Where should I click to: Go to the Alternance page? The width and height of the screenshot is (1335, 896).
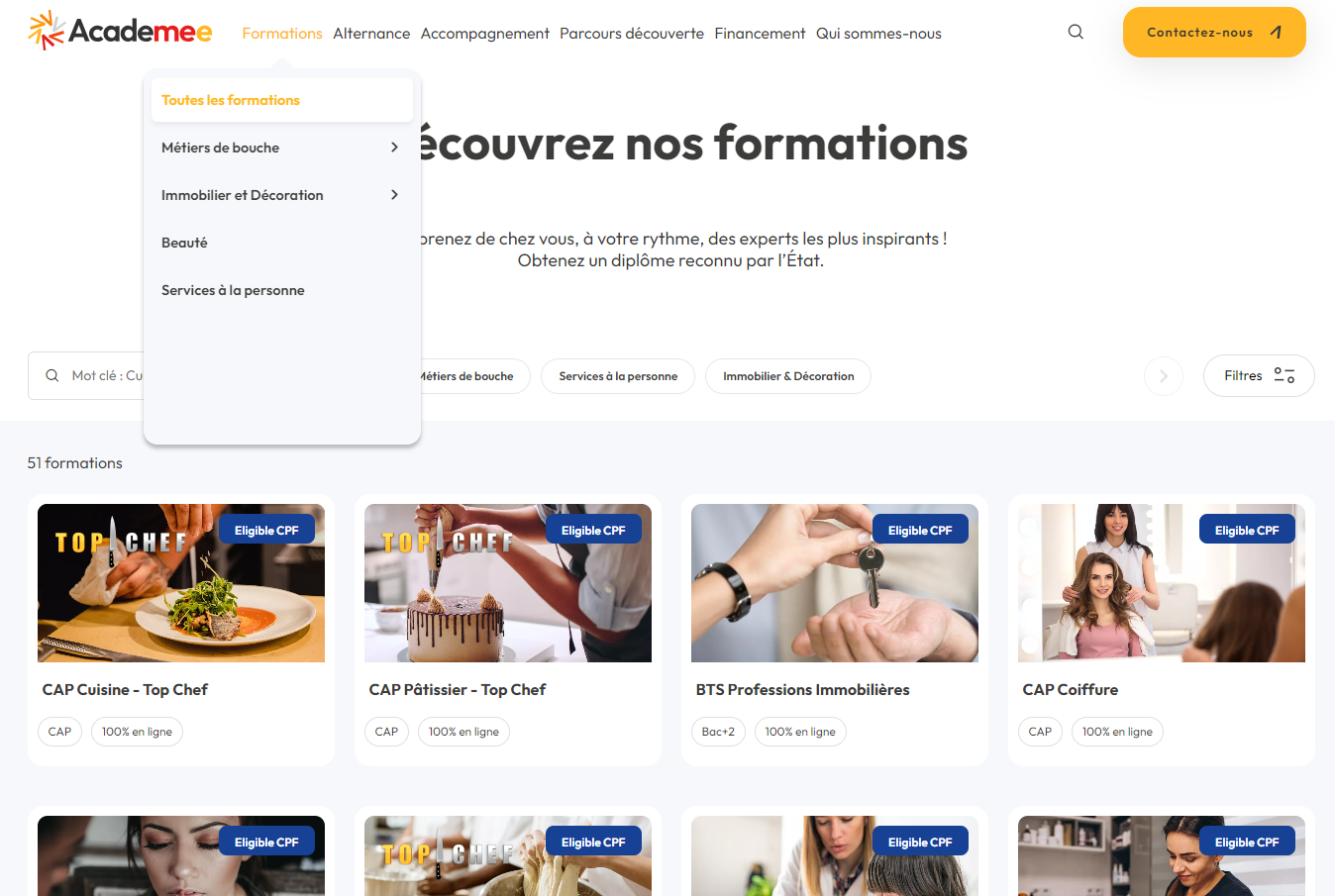[371, 33]
